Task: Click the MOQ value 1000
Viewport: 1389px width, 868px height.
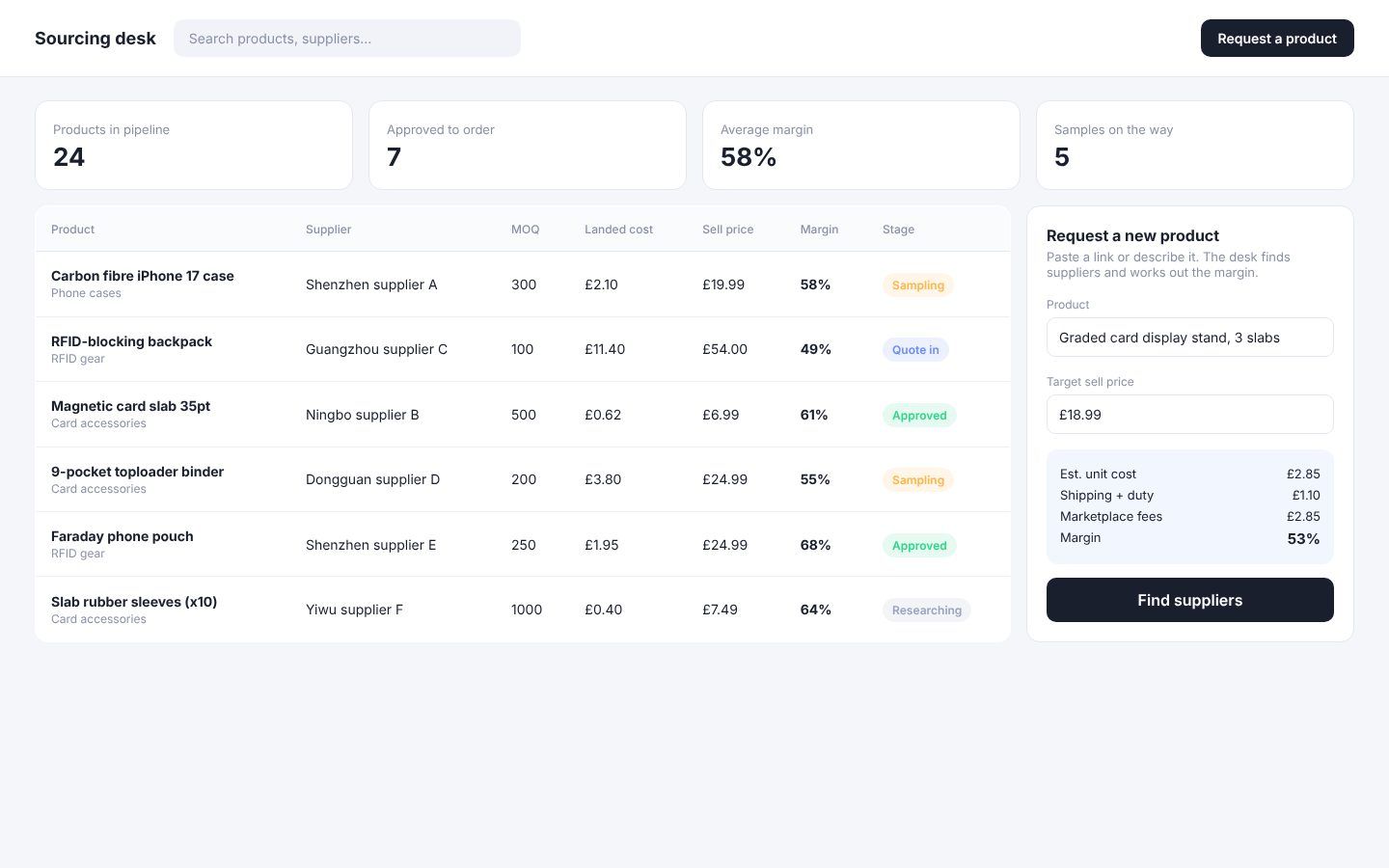Action: coord(527,610)
